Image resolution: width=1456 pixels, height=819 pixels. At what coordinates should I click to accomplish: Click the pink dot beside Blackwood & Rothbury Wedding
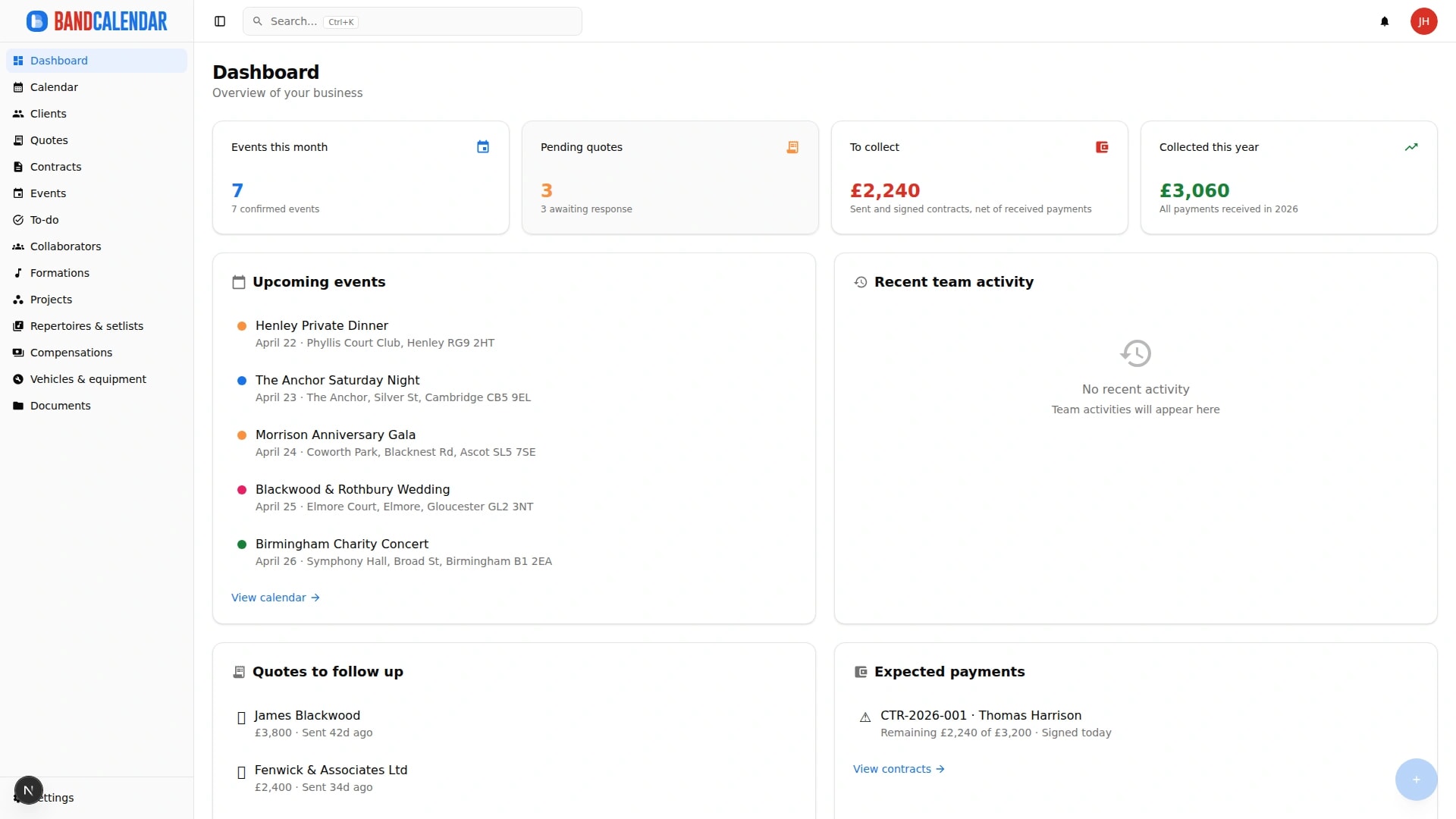coord(242,490)
